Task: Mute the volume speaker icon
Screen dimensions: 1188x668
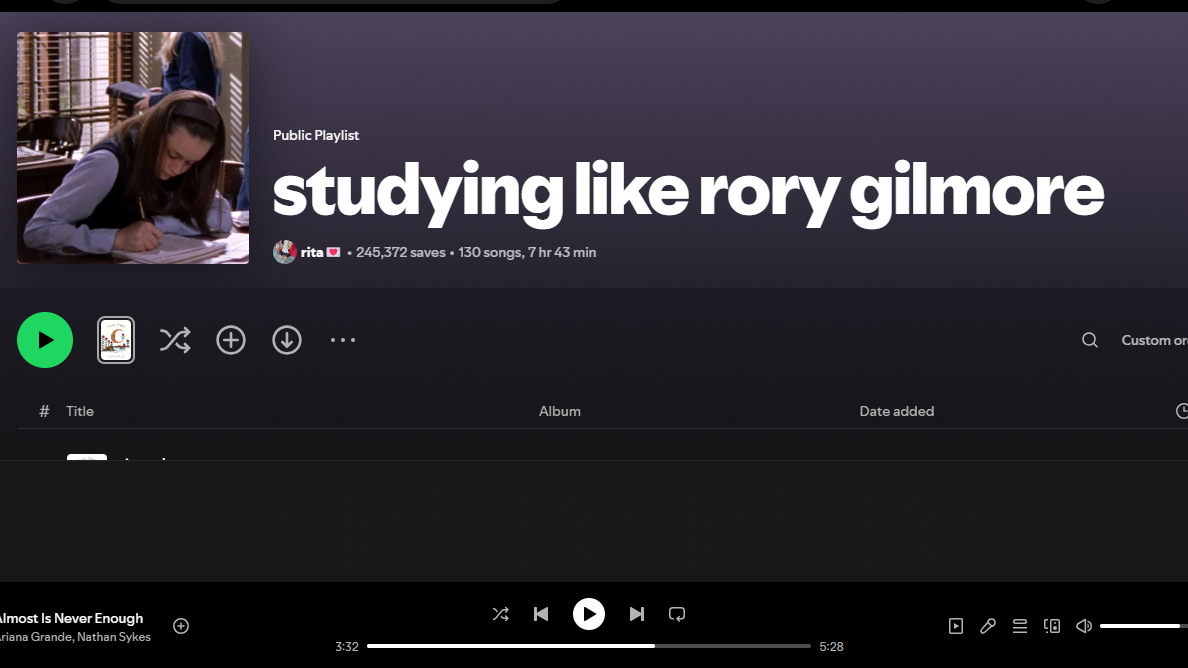Action: [x=1084, y=626]
